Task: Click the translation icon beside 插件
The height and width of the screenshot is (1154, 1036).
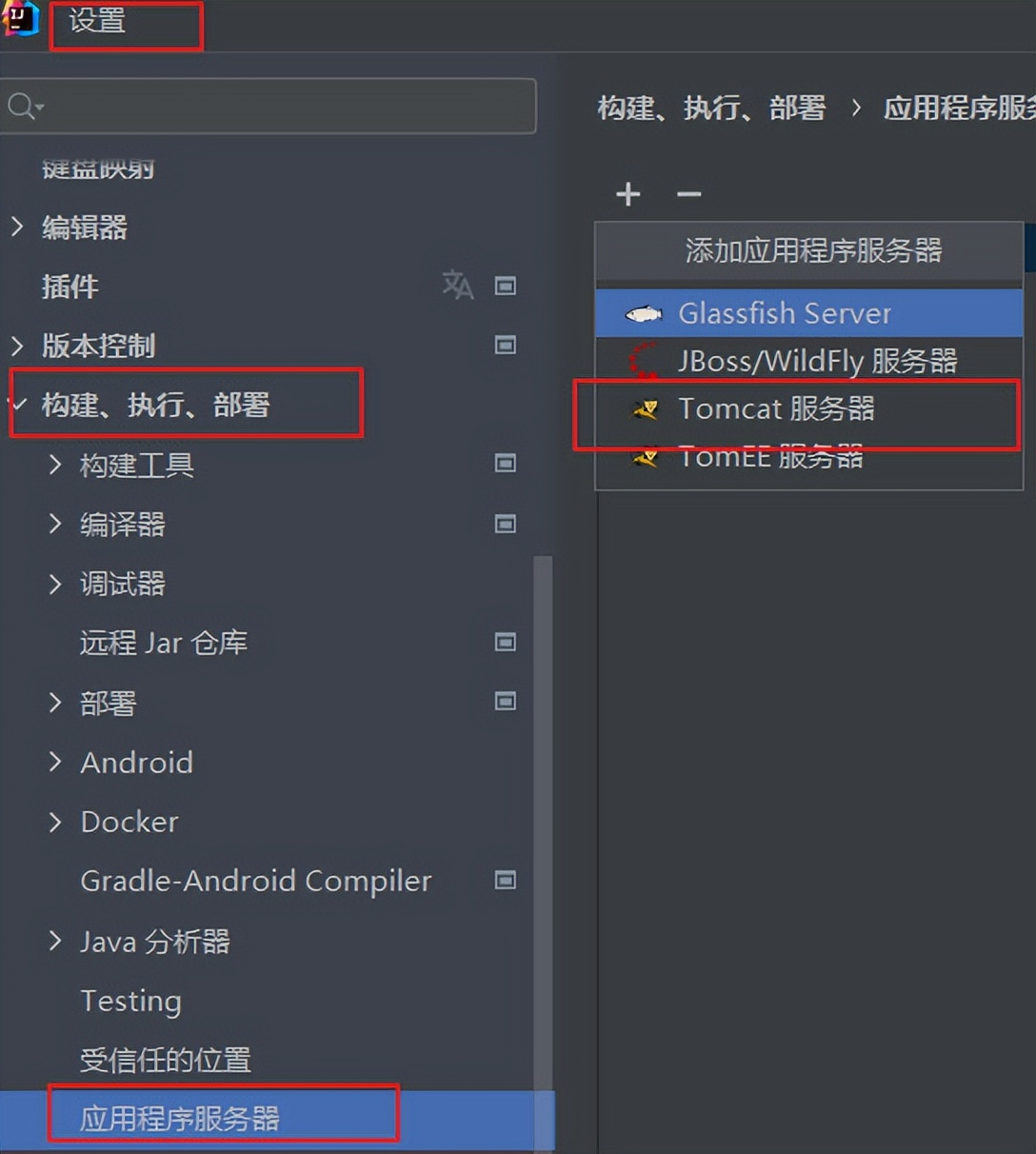Action: [x=458, y=285]
